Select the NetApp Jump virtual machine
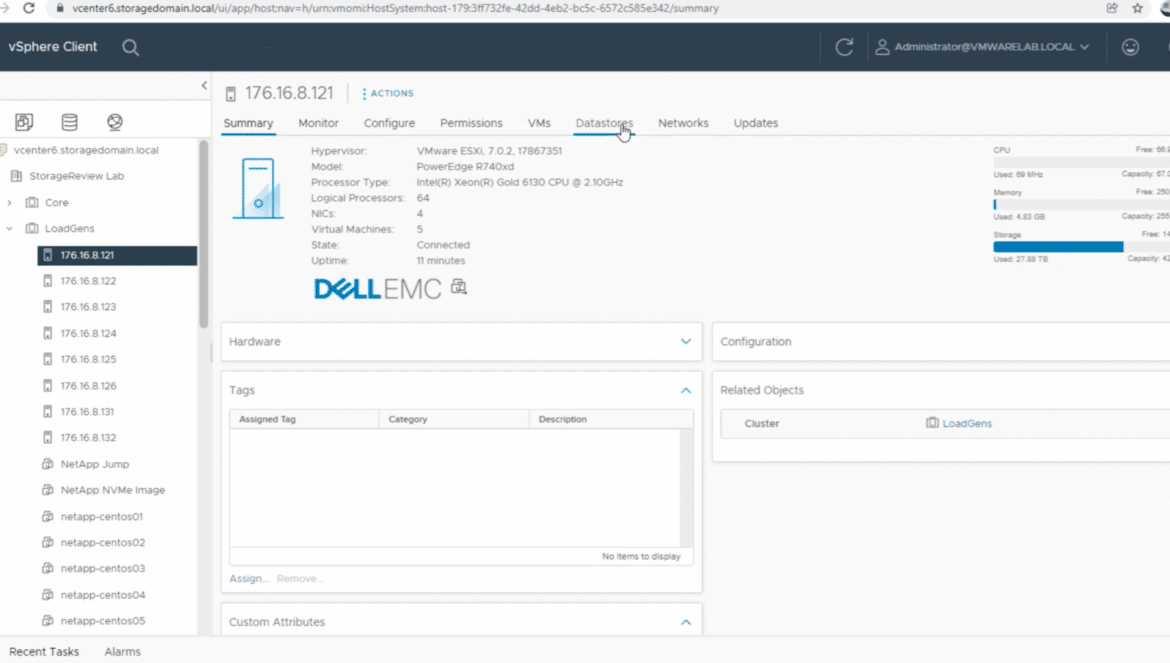This screenshot has width=1170, height=663. 95,464
